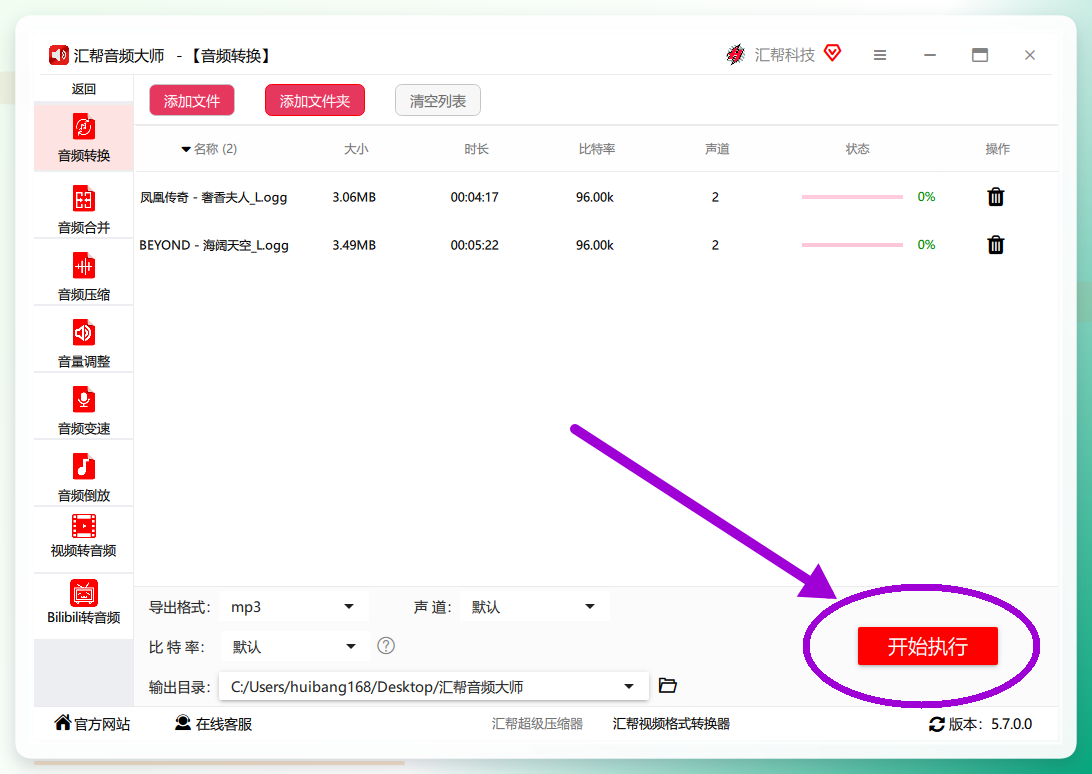Click the 清空列表 button
Viewport: 1092px width, 774px height.
click(x=437, y=100)
